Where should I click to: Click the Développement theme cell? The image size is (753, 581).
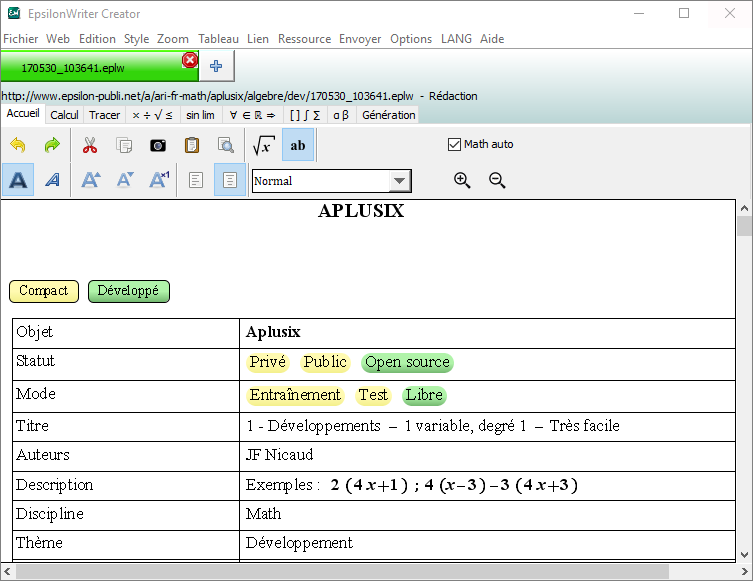click(487, 545)
